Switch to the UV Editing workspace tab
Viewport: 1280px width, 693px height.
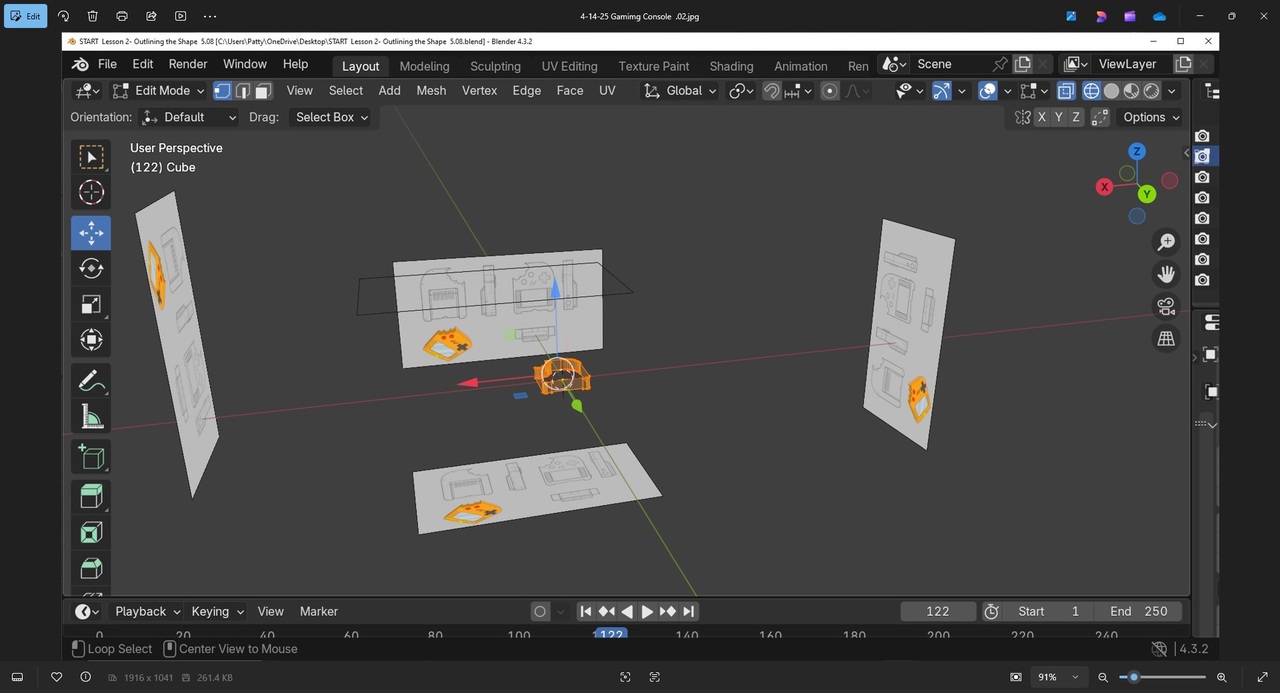(569, 66)
